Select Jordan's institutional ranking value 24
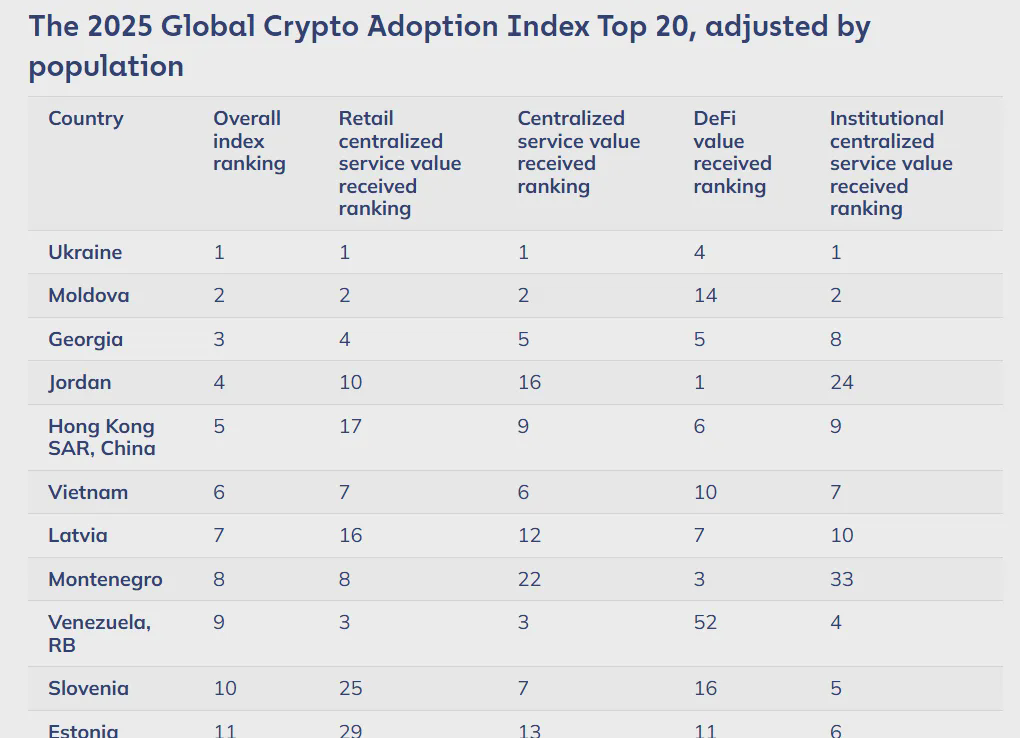 pos(842,383)
